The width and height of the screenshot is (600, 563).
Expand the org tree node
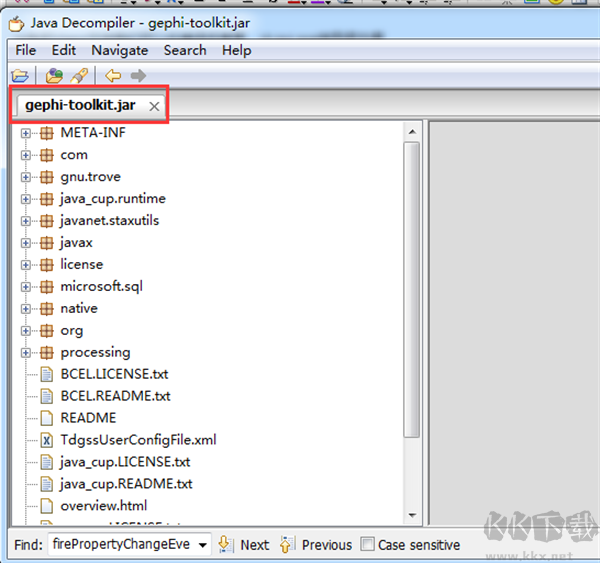(x=26, y=331)
